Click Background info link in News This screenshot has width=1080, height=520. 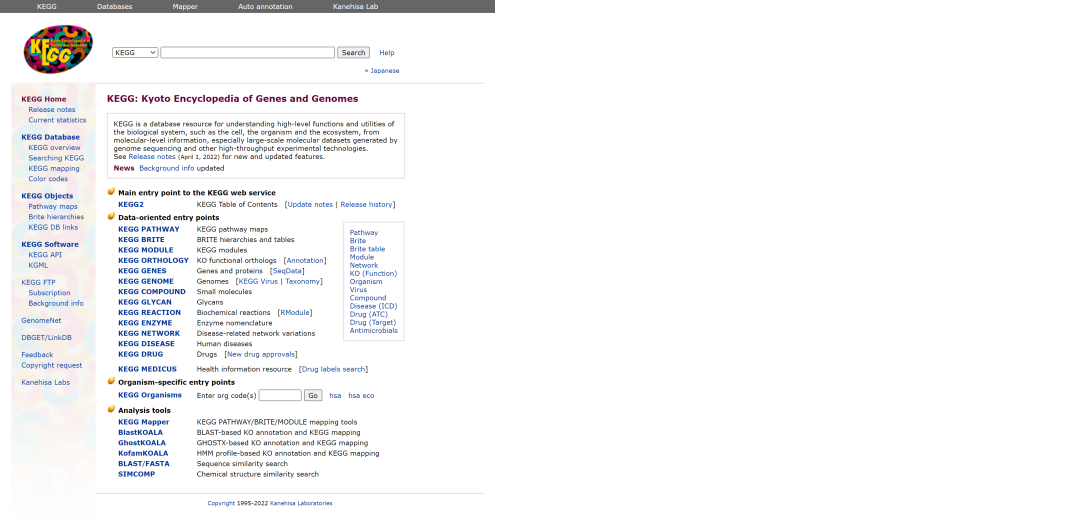pos(167,168)
